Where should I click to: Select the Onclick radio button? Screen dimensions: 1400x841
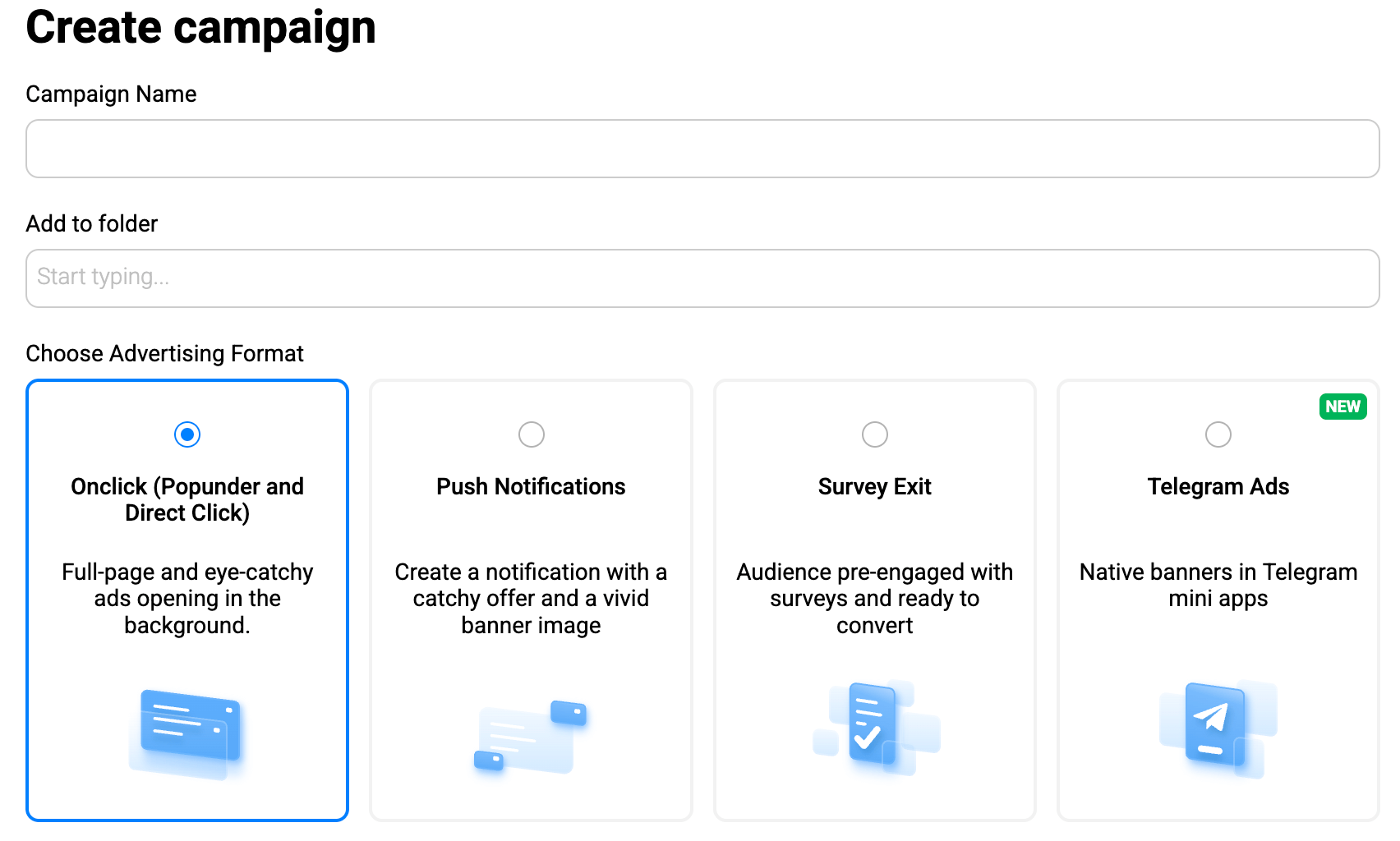click(187, 434)
